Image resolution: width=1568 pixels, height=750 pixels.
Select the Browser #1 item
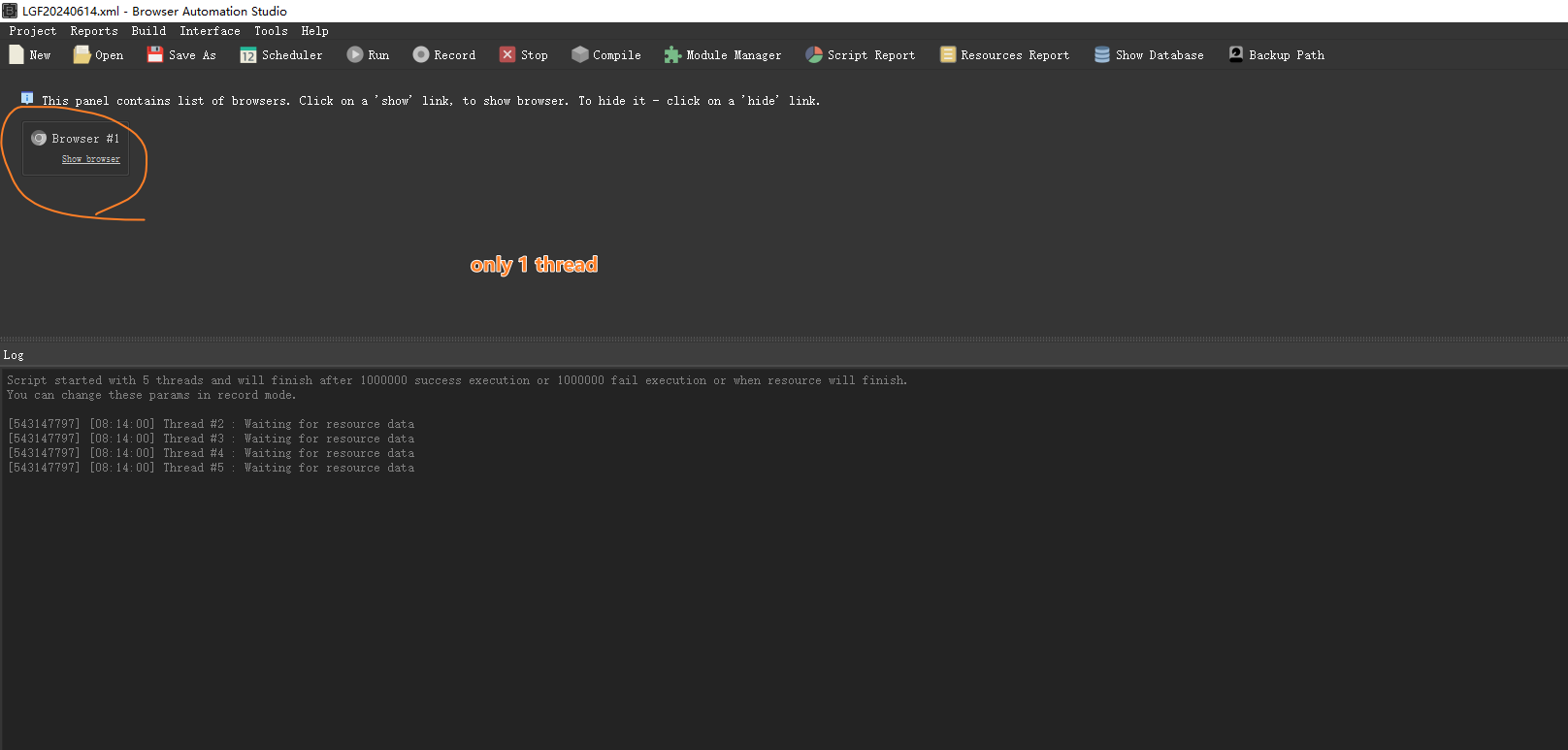(x=84, y=139)
